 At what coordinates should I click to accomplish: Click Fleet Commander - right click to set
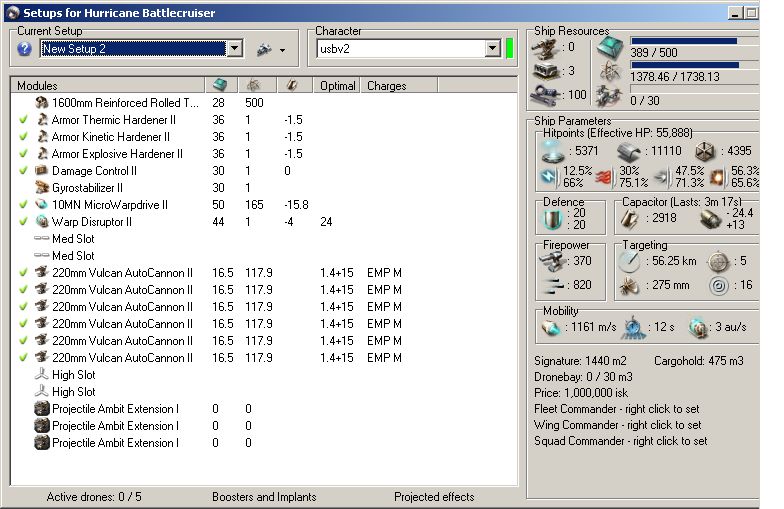(616, 408)
